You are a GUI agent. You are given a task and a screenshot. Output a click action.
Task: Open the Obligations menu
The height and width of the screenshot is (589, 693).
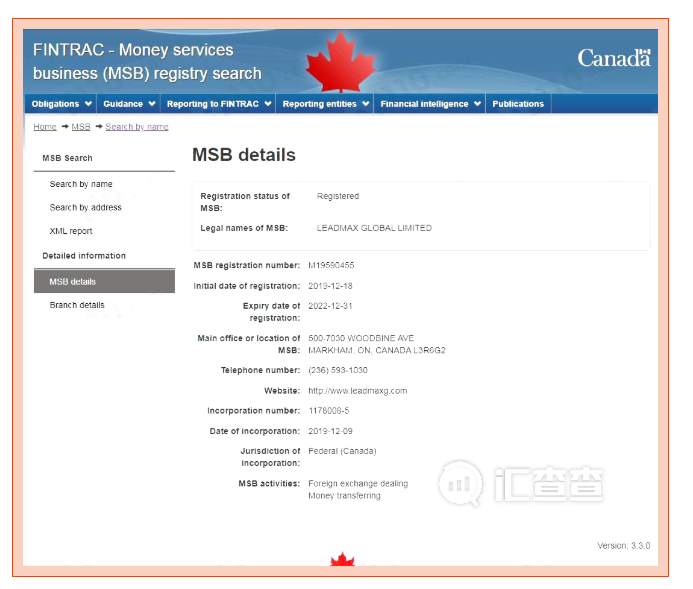[61, 104]
